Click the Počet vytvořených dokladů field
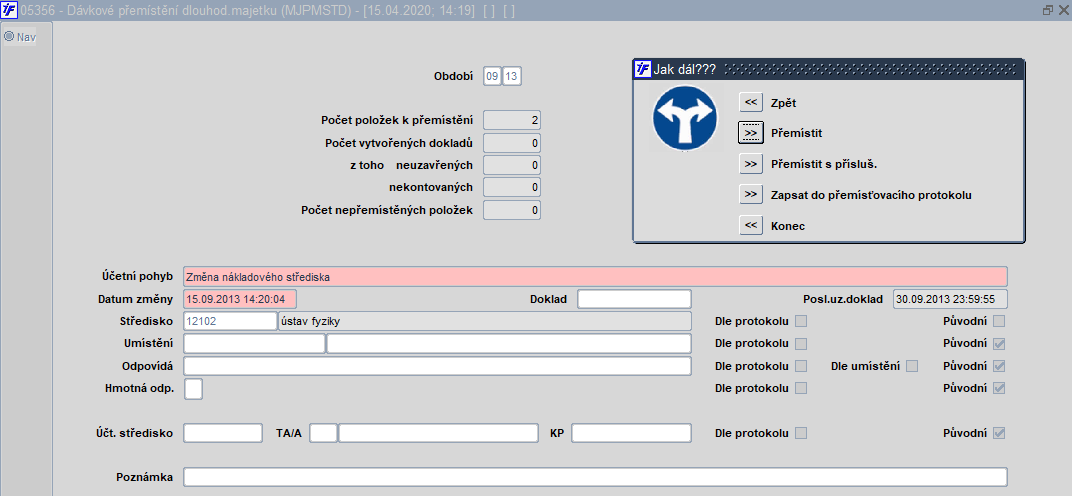Screen dimensions: 1072x496 (x=512, y=143)
